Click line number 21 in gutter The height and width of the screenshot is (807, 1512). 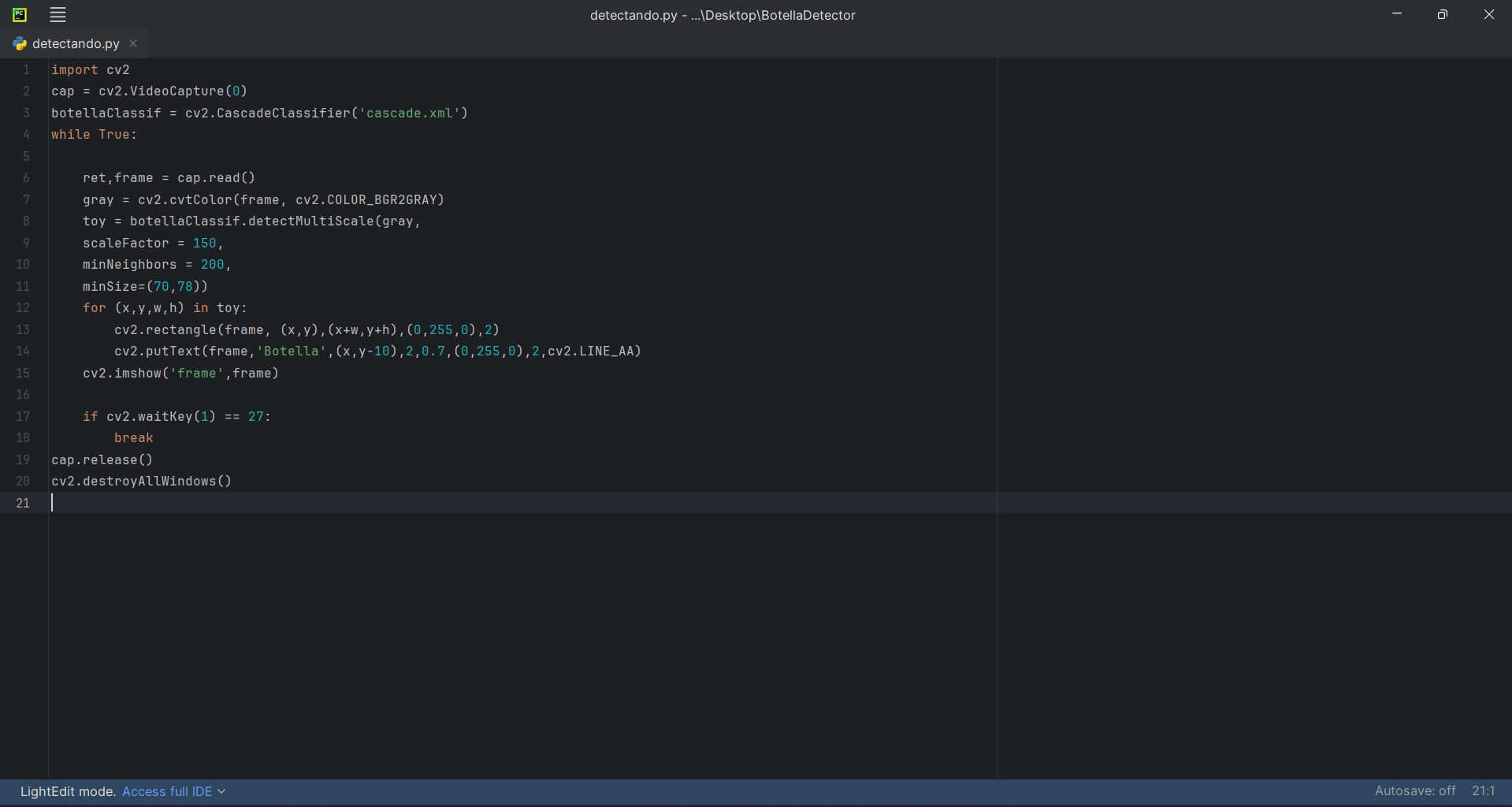pyautogui.click(x=23, y=503)
